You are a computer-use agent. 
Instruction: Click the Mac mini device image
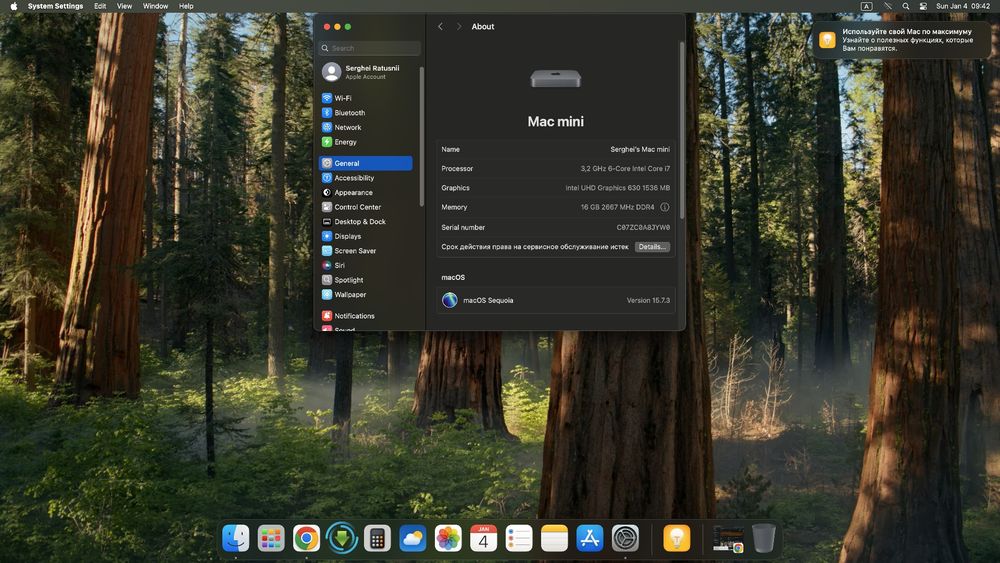(x=555, y=79)
